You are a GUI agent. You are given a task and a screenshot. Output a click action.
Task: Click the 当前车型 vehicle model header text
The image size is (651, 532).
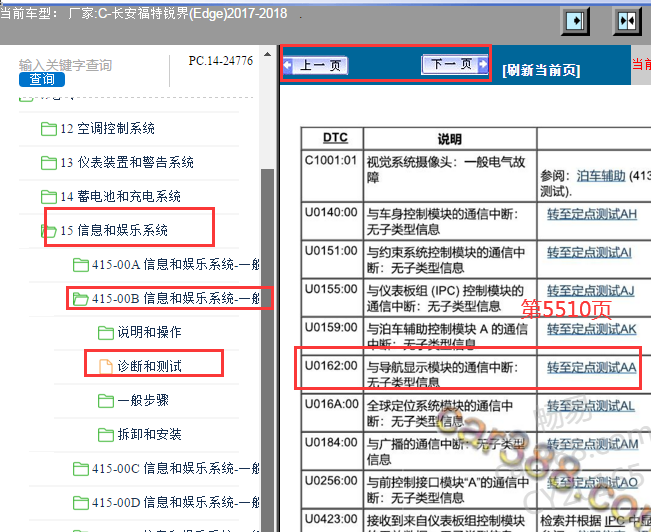(x=144, y=13)
